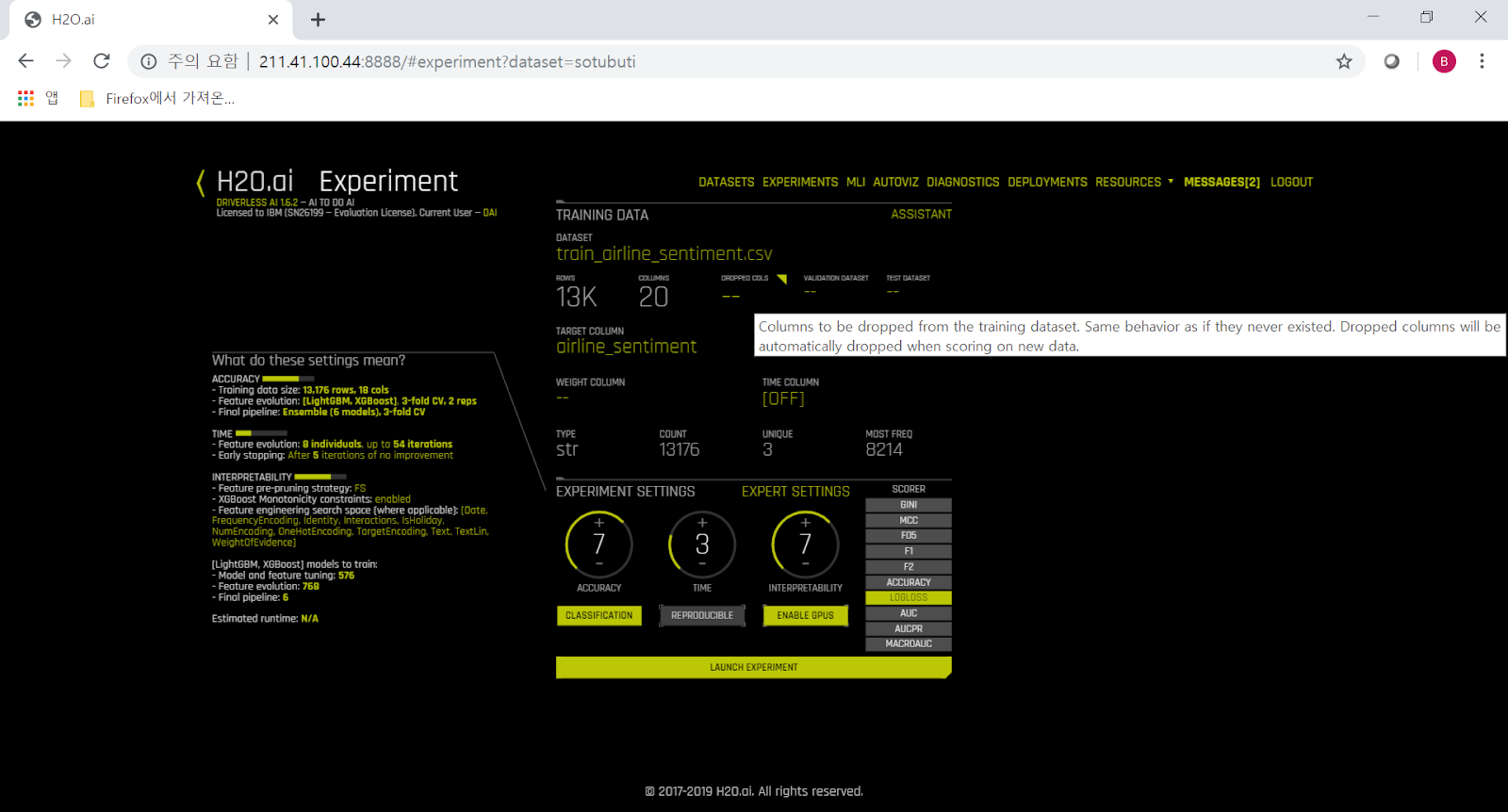Click Logout link
Viewport: 1508px width, 812px height.
[1291, 182]
